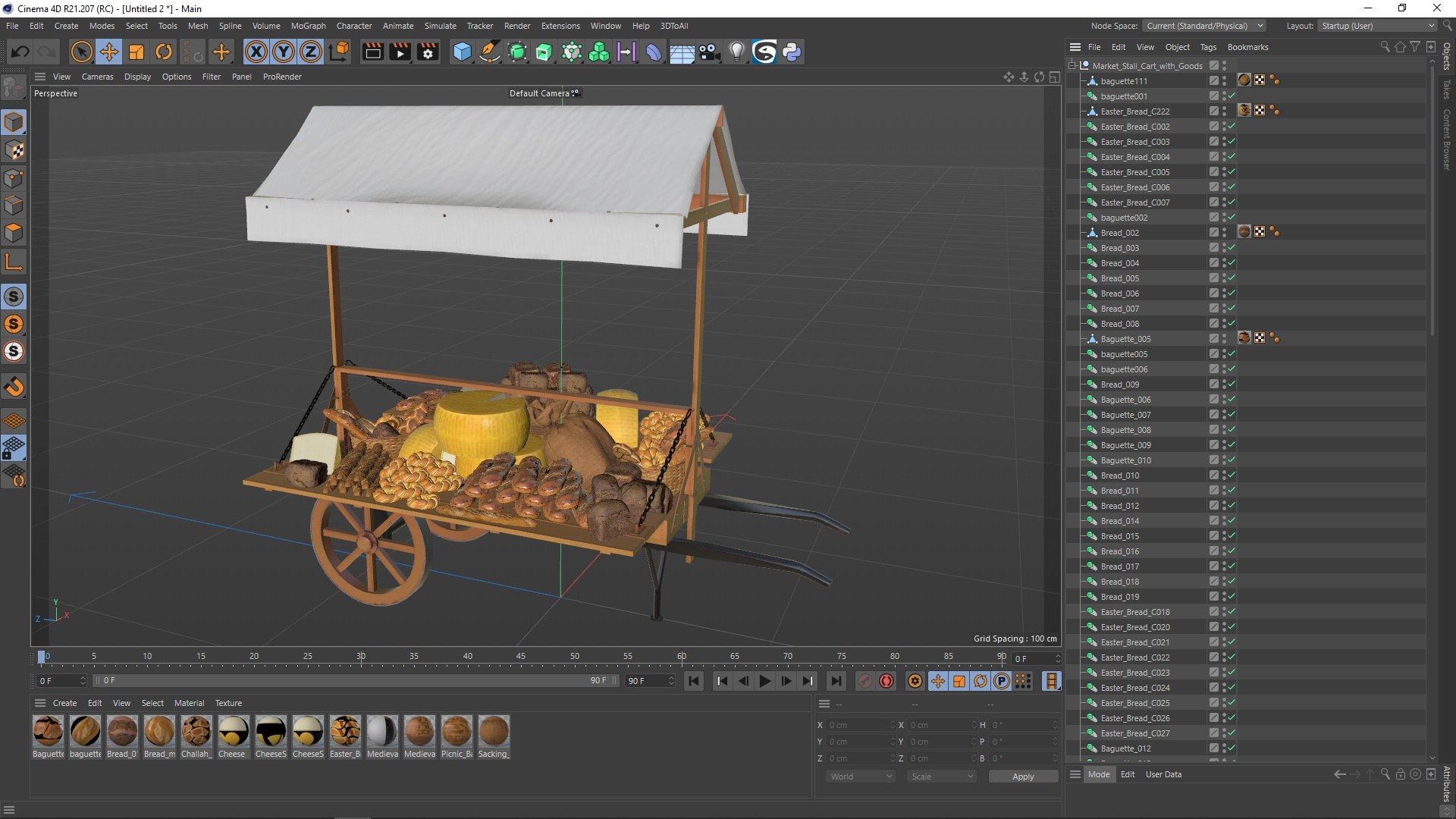Open Layout Startup dropdown

[x=1377, y=26]
